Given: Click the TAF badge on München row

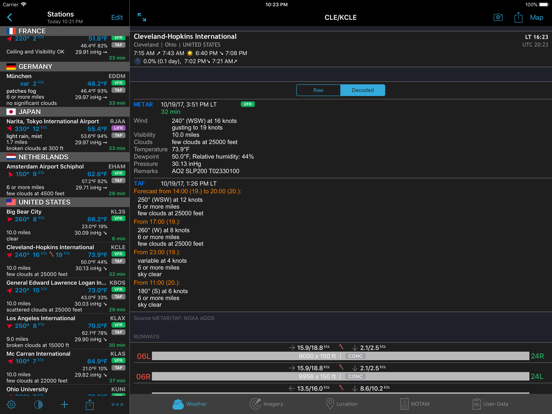Looking at the screenshot, I should pos(118,90).
